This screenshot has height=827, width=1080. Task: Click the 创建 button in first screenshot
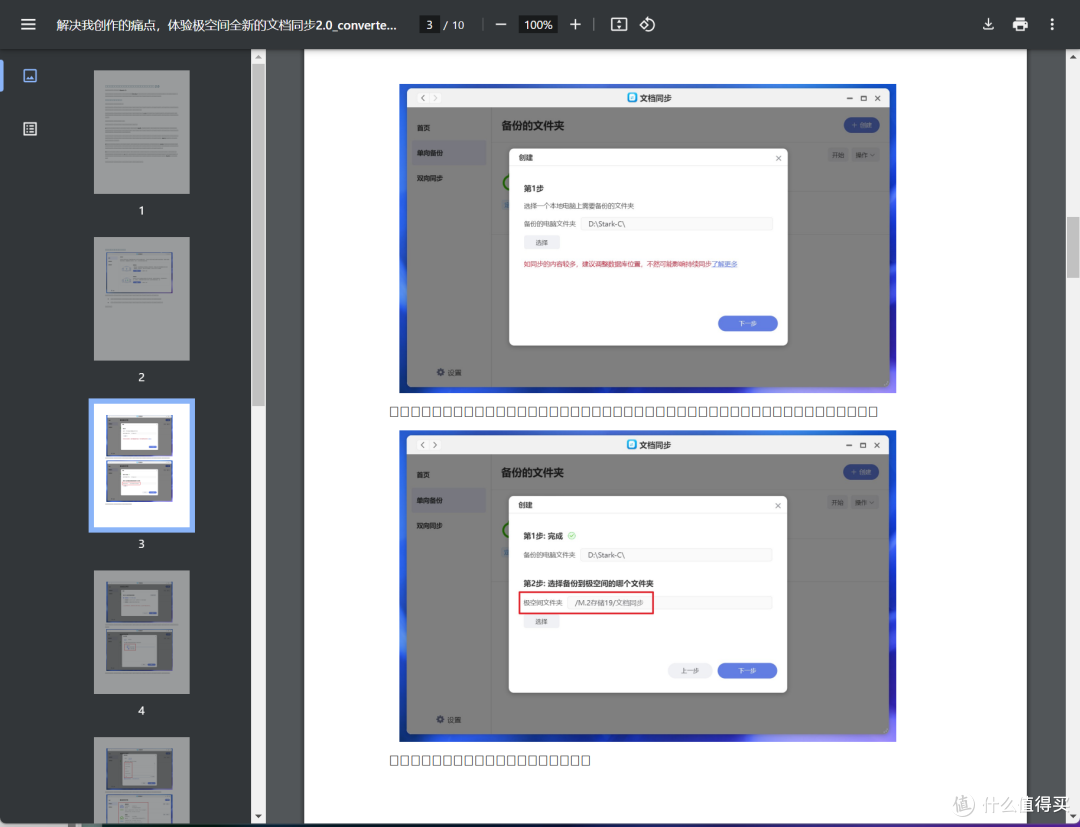click(x=862, y=125)
